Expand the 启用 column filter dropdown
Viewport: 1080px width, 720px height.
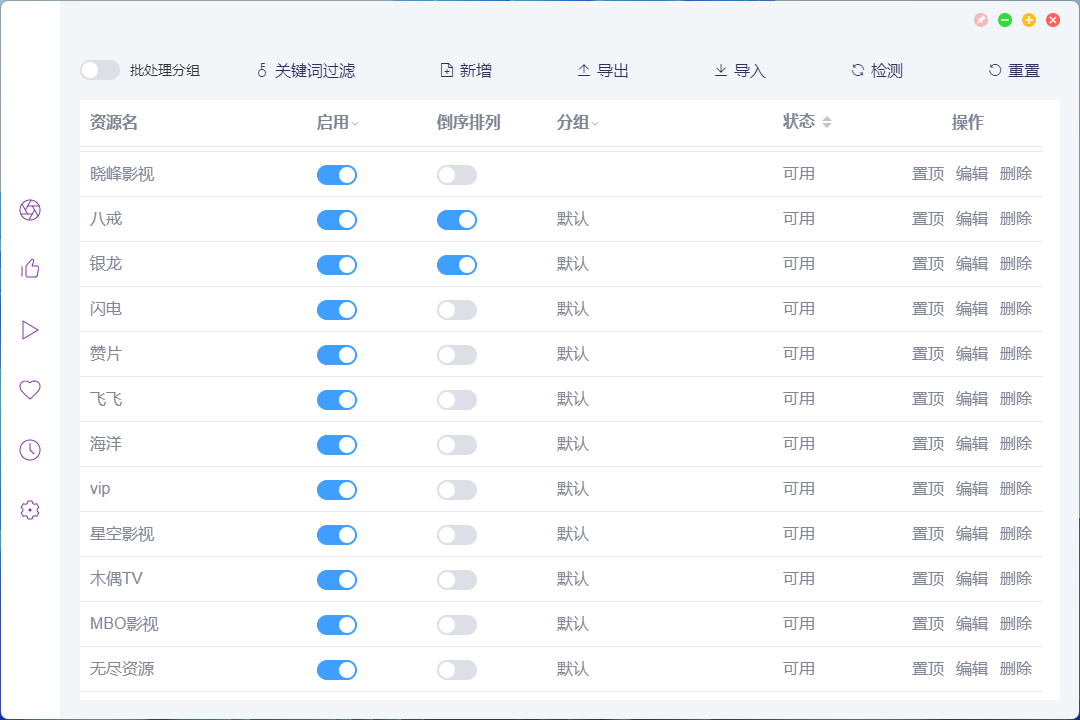[355, 124]
